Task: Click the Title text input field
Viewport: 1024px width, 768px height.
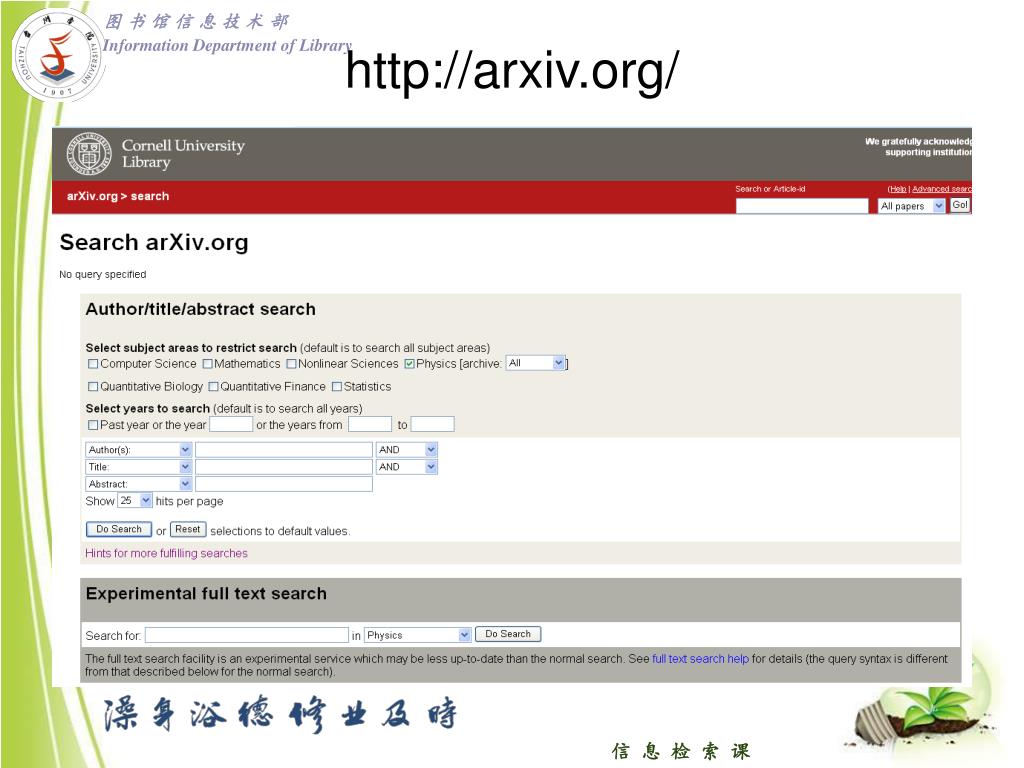Action: coord(283,466)
